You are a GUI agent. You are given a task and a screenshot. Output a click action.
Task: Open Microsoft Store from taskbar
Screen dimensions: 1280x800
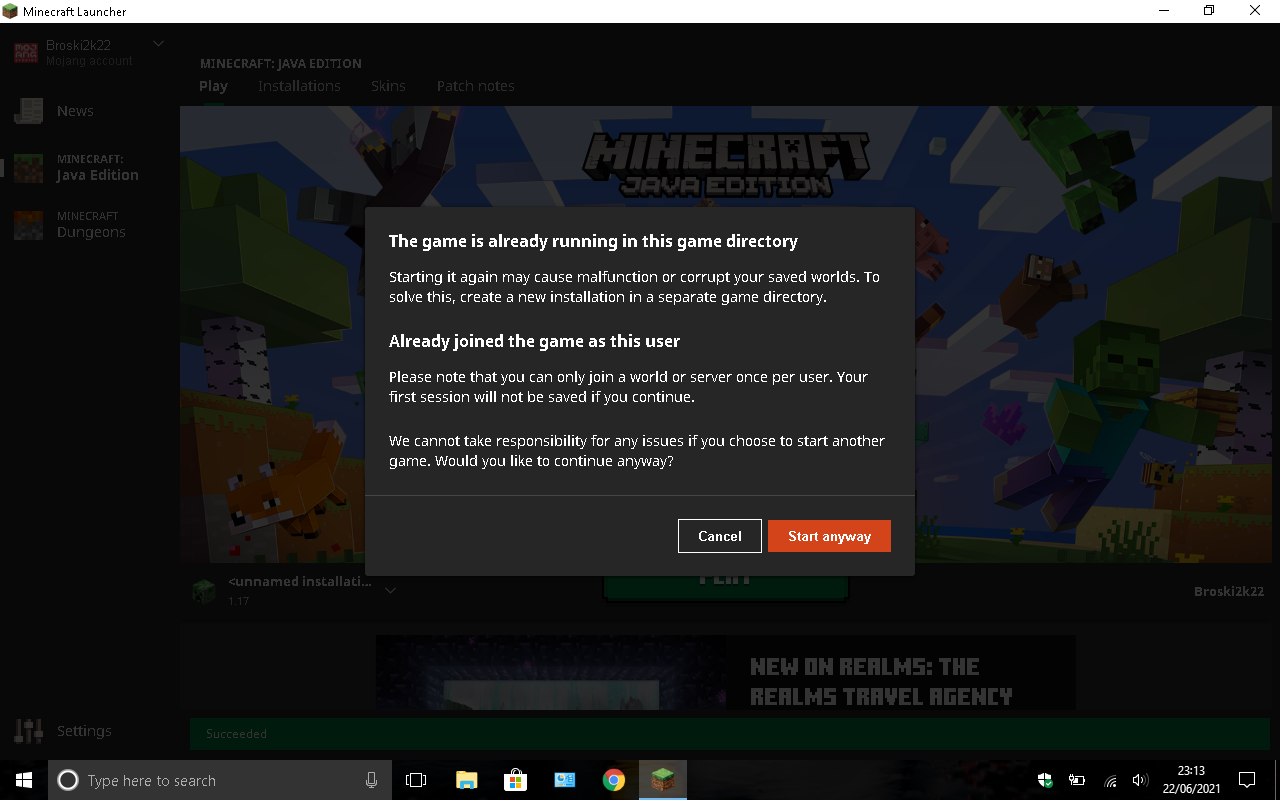[x=515, y=780]
